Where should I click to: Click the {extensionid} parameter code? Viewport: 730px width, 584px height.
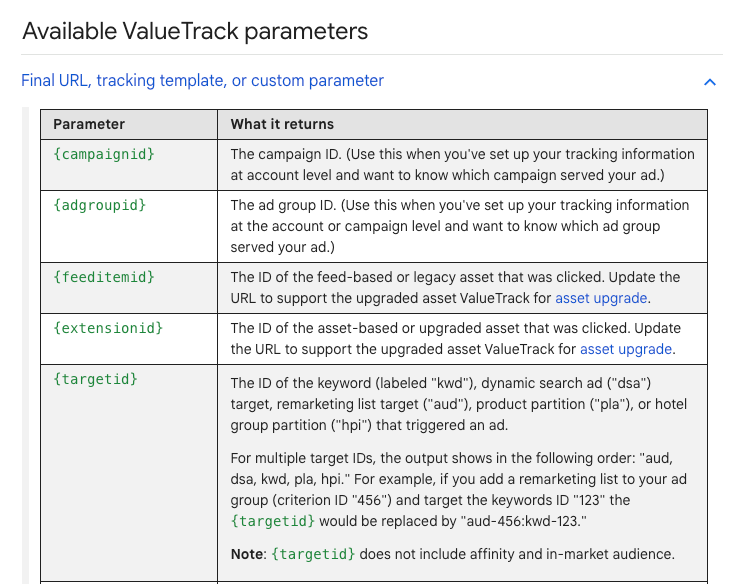(108, 328)
